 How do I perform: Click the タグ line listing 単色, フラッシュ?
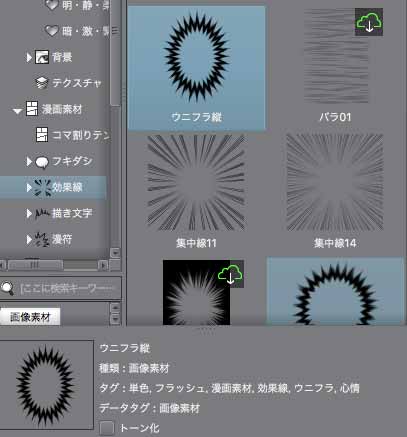229,388
